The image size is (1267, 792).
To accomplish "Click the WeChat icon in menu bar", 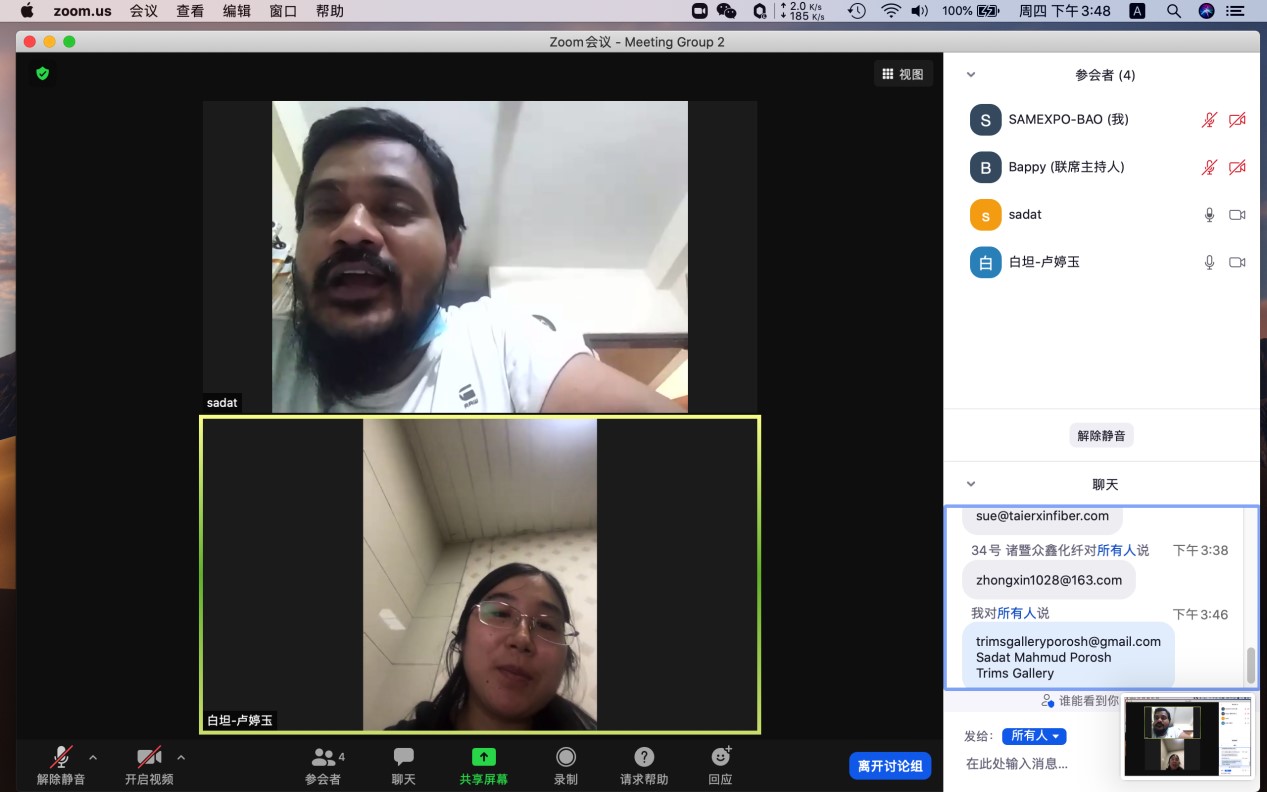I will click(x=727, y=11).
